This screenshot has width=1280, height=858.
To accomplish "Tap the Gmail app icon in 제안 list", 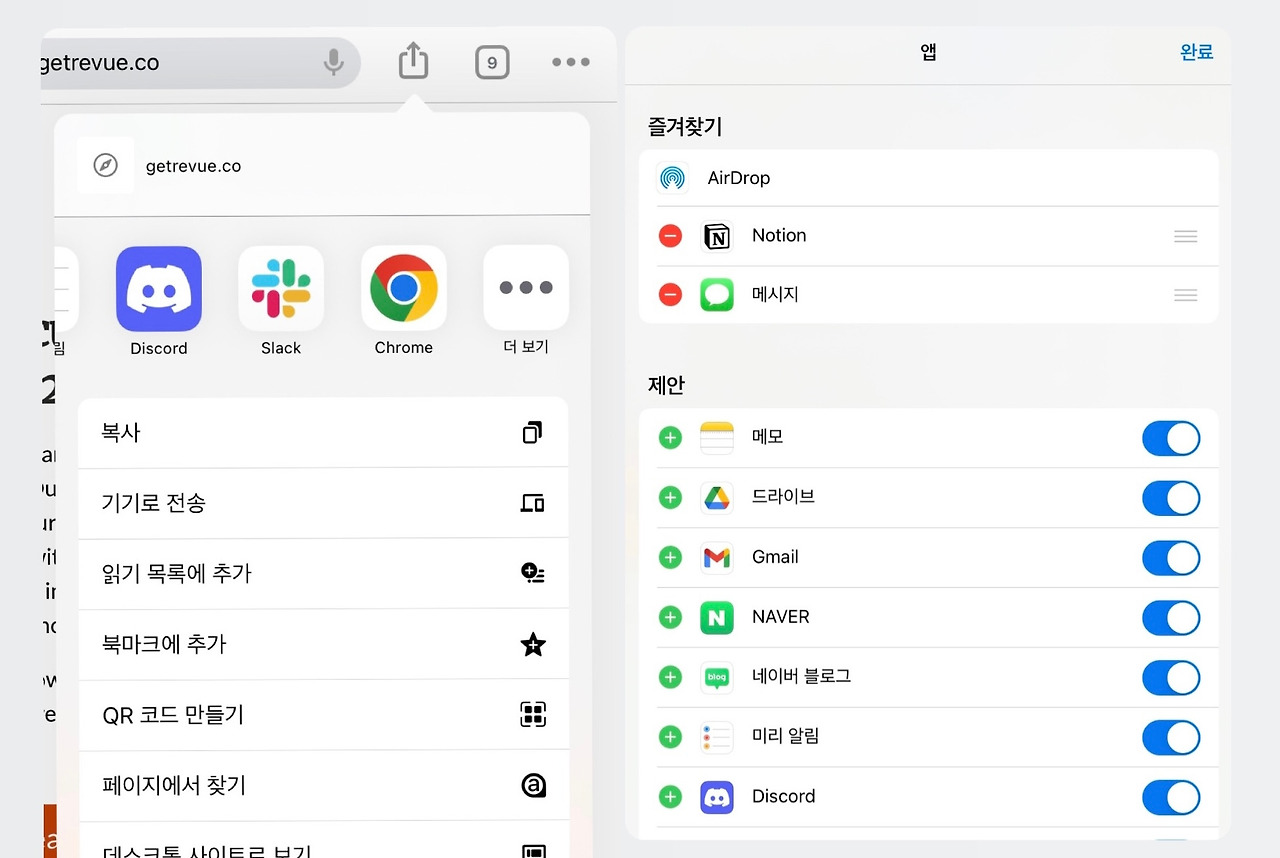I will (717, 557).
